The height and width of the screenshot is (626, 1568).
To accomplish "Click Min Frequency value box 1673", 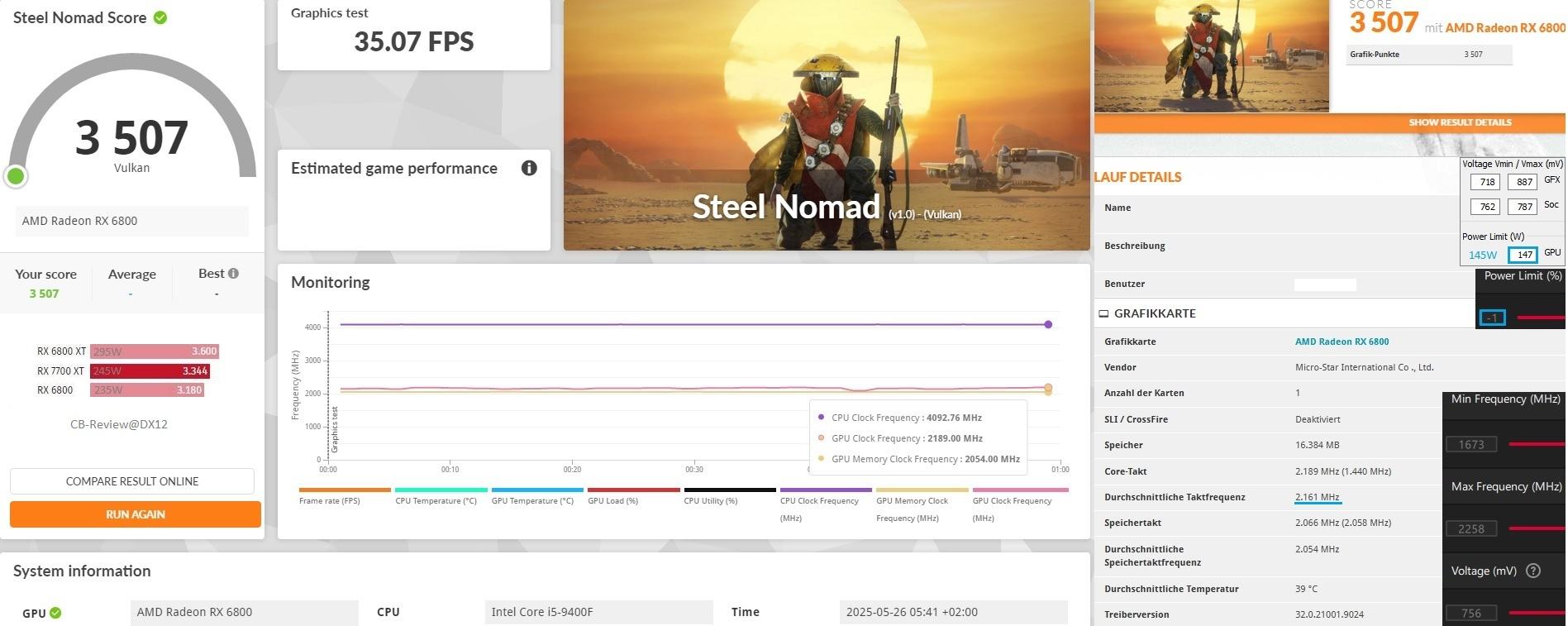I will (x=1471, y=445).
